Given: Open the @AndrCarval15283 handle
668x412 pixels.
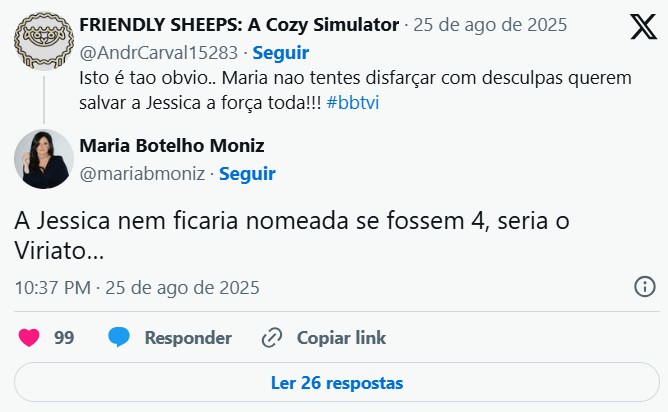Looking at the screenshot, I should 159,52.
